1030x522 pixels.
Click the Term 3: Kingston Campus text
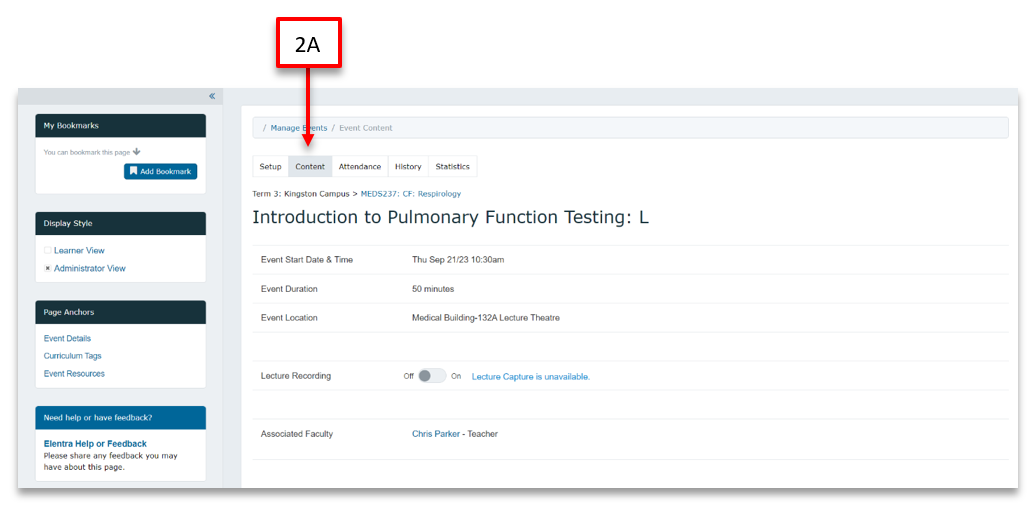pos(301,194)
